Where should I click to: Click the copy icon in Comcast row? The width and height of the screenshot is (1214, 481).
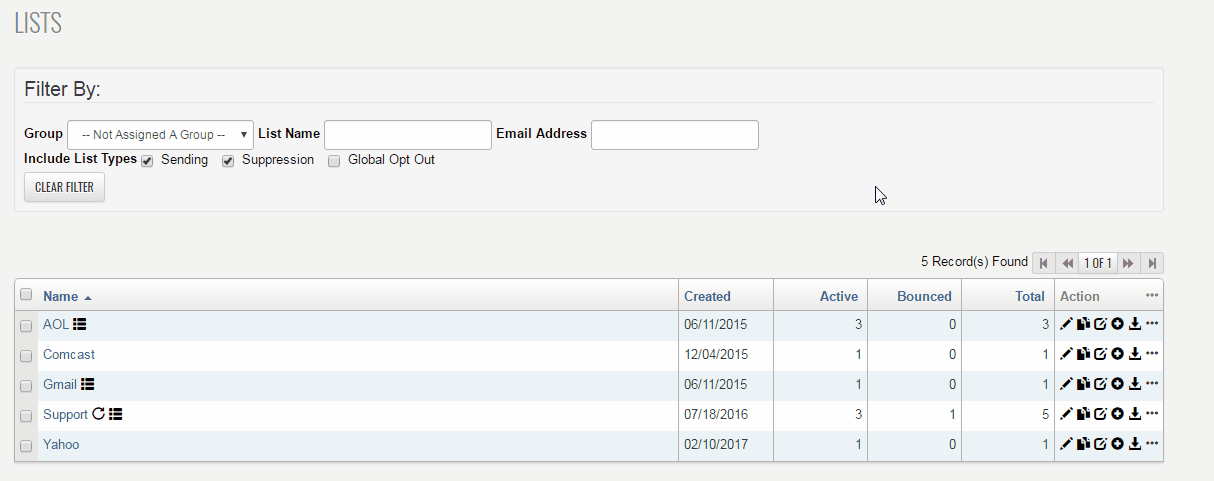click(x=1083, y=354)
